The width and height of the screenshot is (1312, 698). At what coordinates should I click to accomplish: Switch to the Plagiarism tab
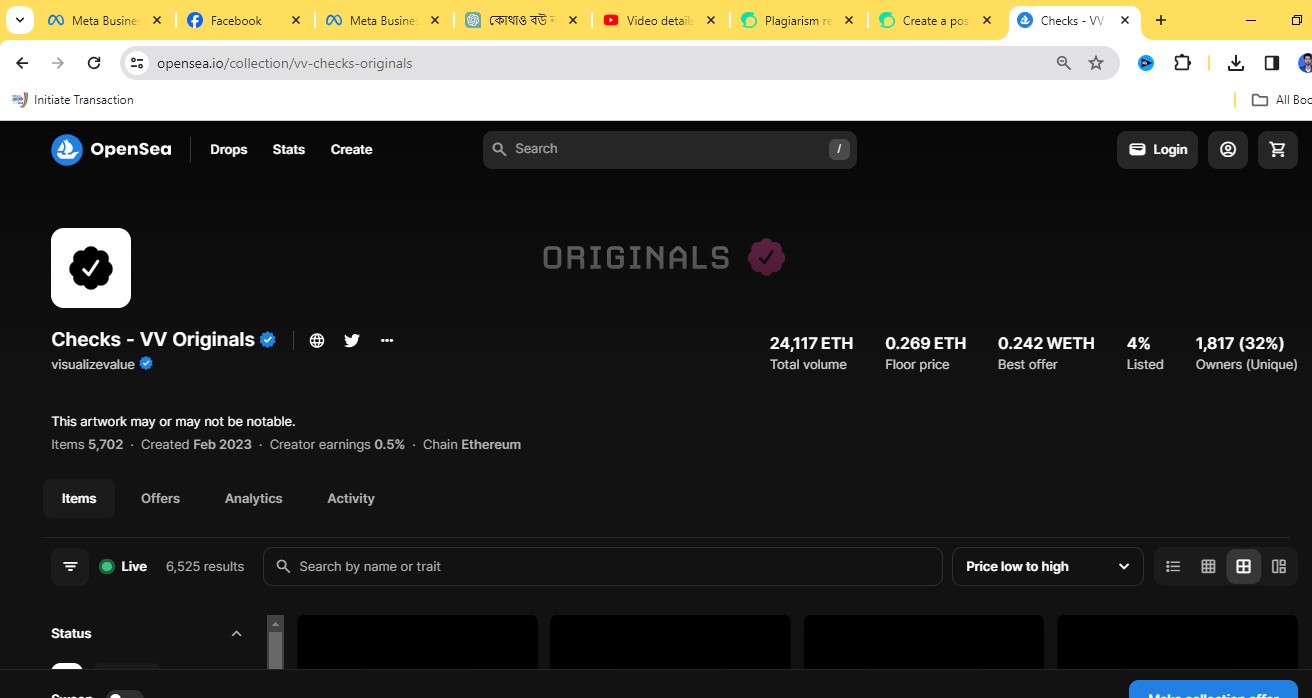tap(799, 20)
